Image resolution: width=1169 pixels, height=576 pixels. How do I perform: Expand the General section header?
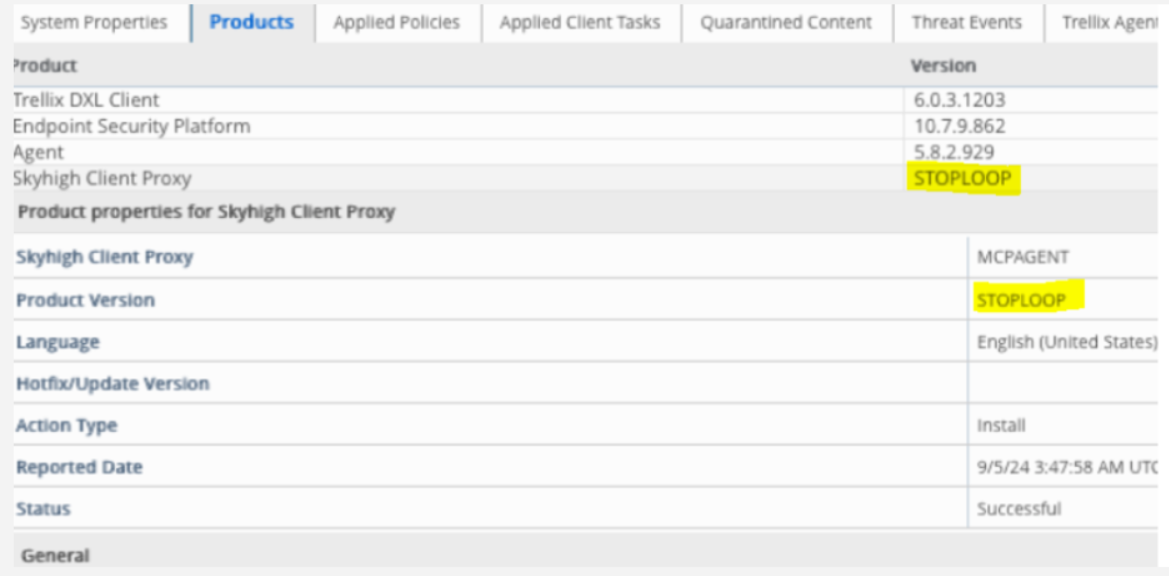coord(55,555)
